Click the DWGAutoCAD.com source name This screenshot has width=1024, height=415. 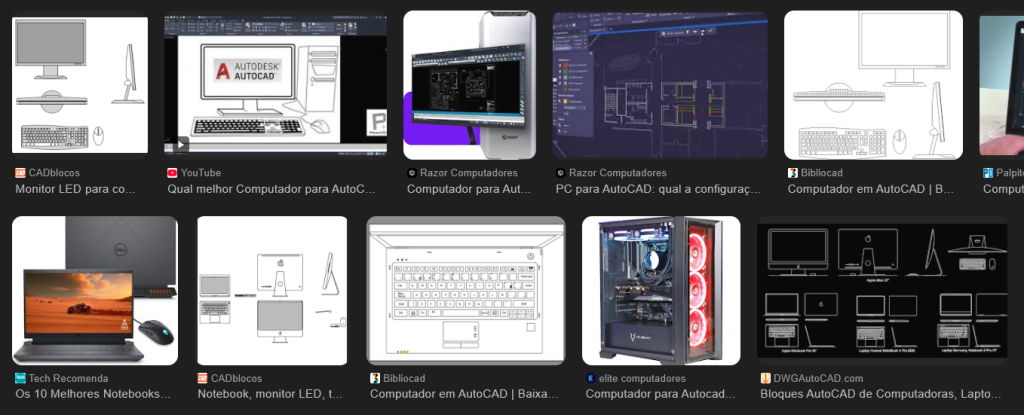point(819,378)
